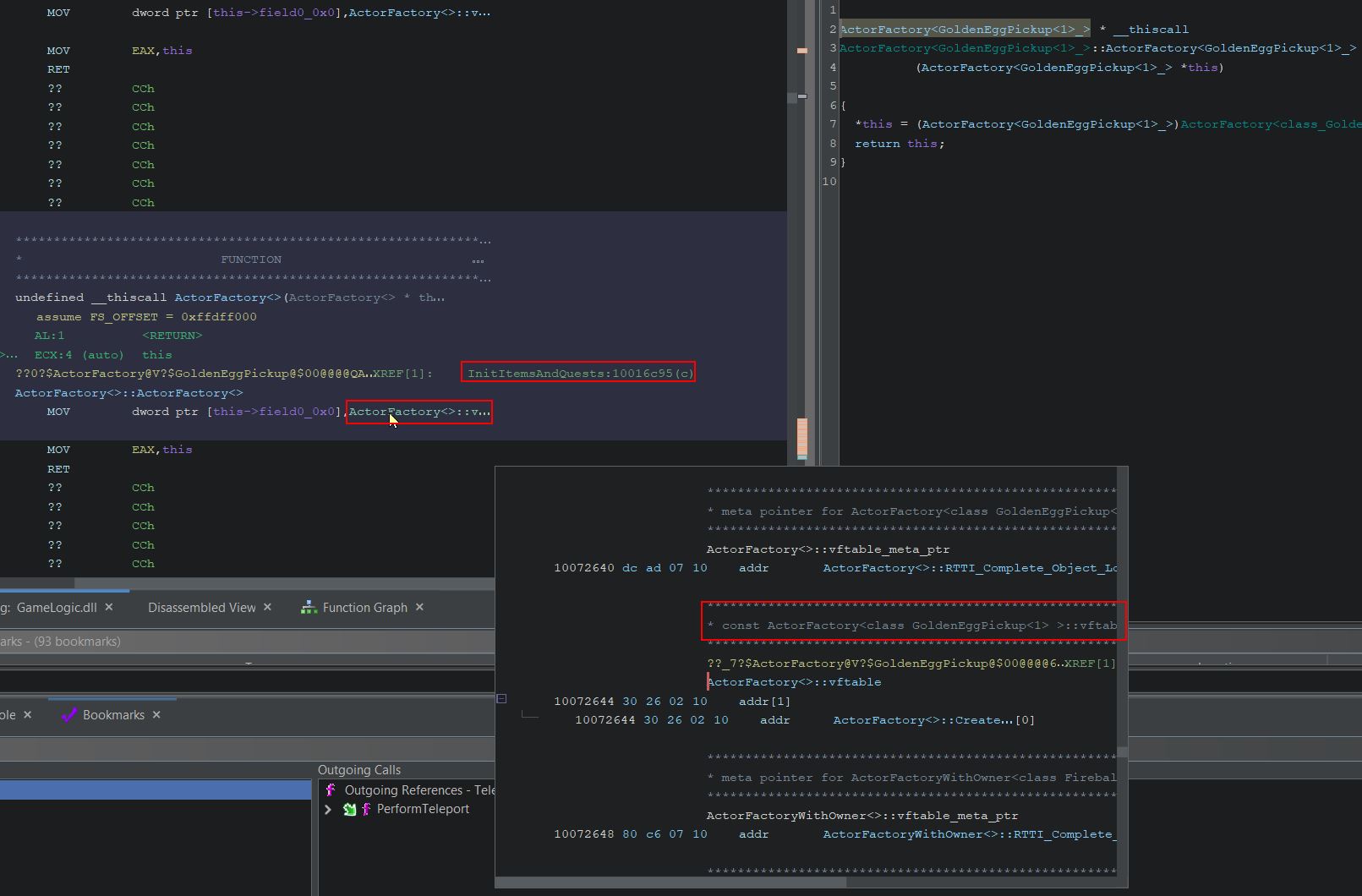This screenshot has height=896, width=1362.
Task: Click the ActorFactory<>::ActorFactory<> label
Action: 129,393
